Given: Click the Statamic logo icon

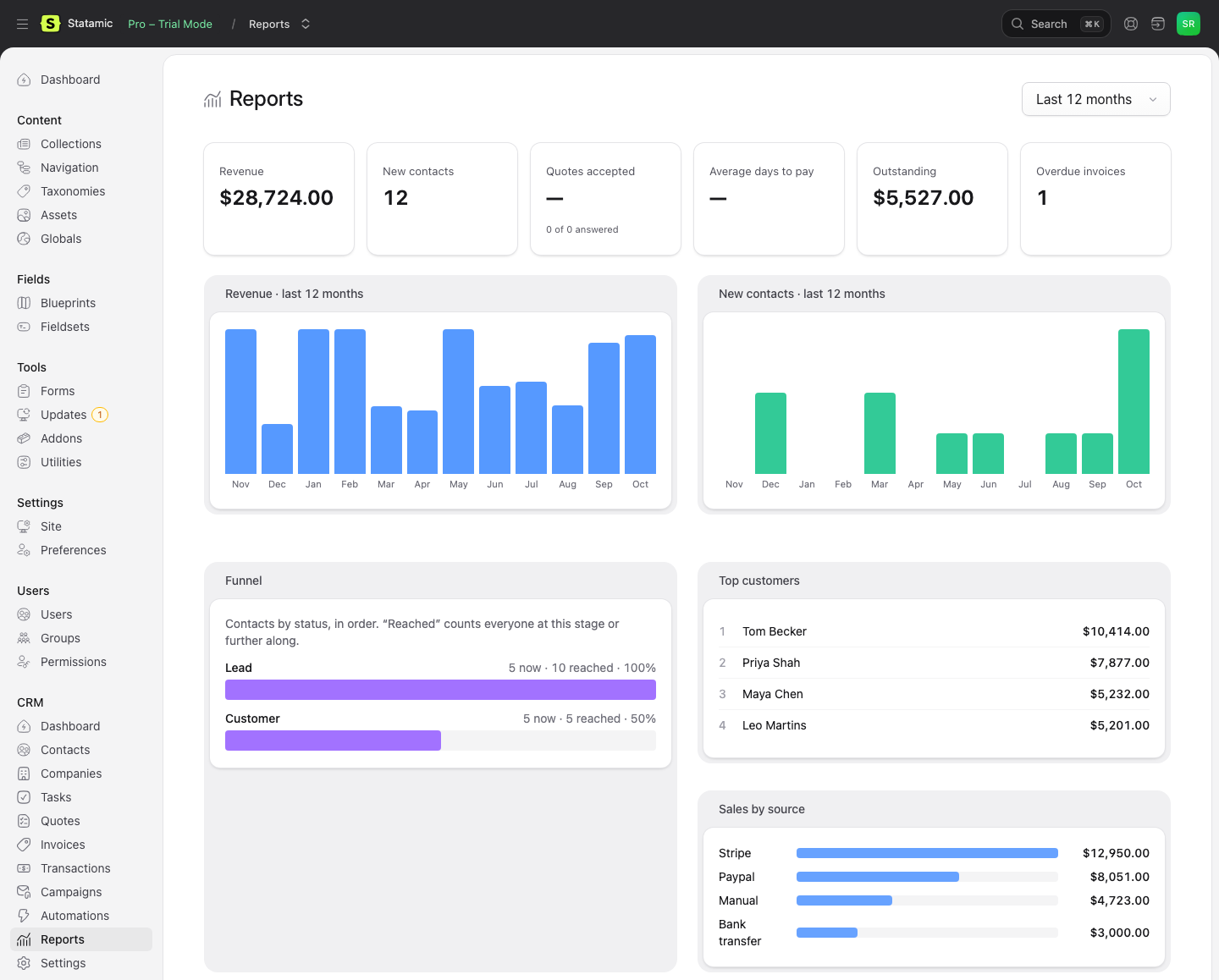Looking at the screenshot, I should point(51,24).
